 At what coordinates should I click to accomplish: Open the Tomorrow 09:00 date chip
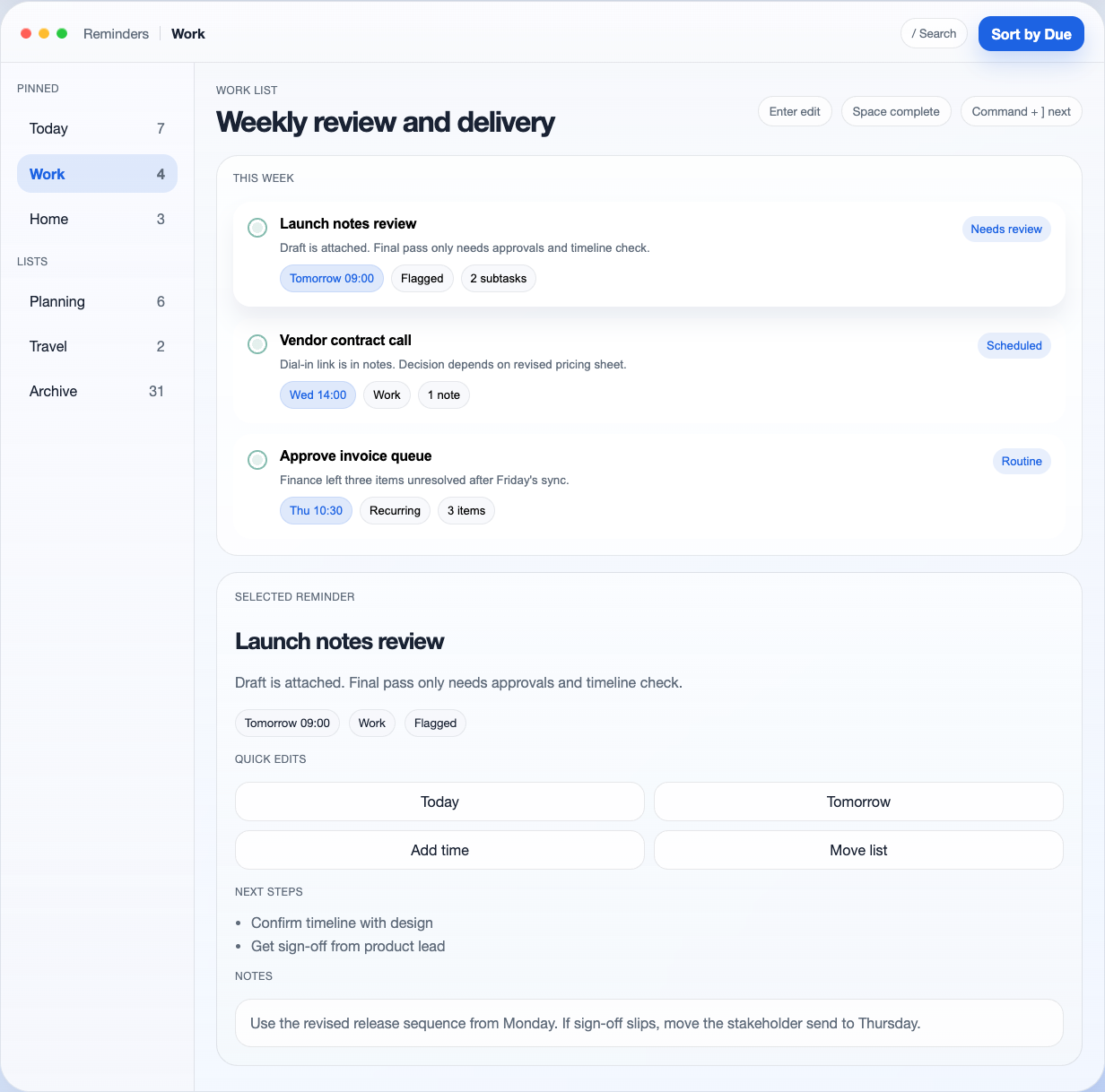pyautogui.click(x=332, y=278)
